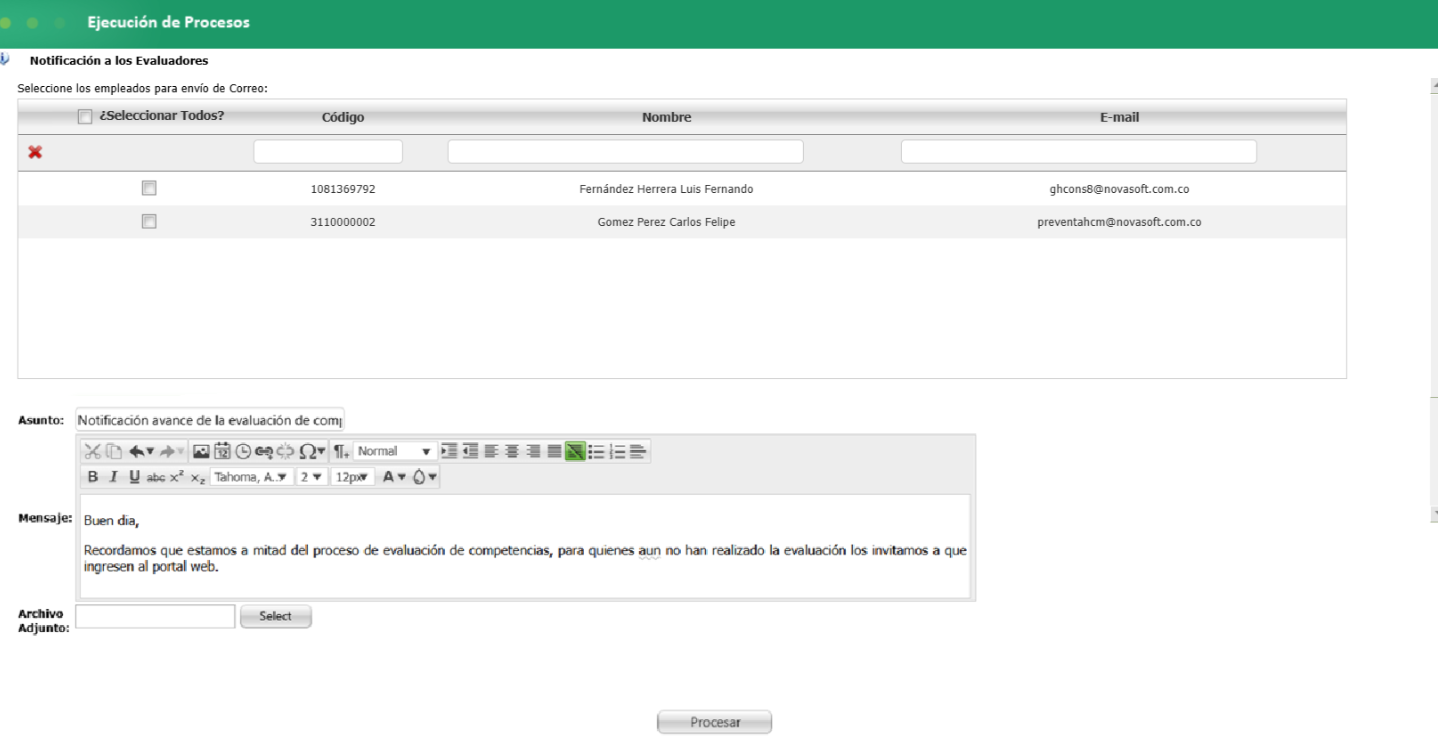1438x739 pixels.
Task: Undo the last edit in the message
Action: (137, 451)
